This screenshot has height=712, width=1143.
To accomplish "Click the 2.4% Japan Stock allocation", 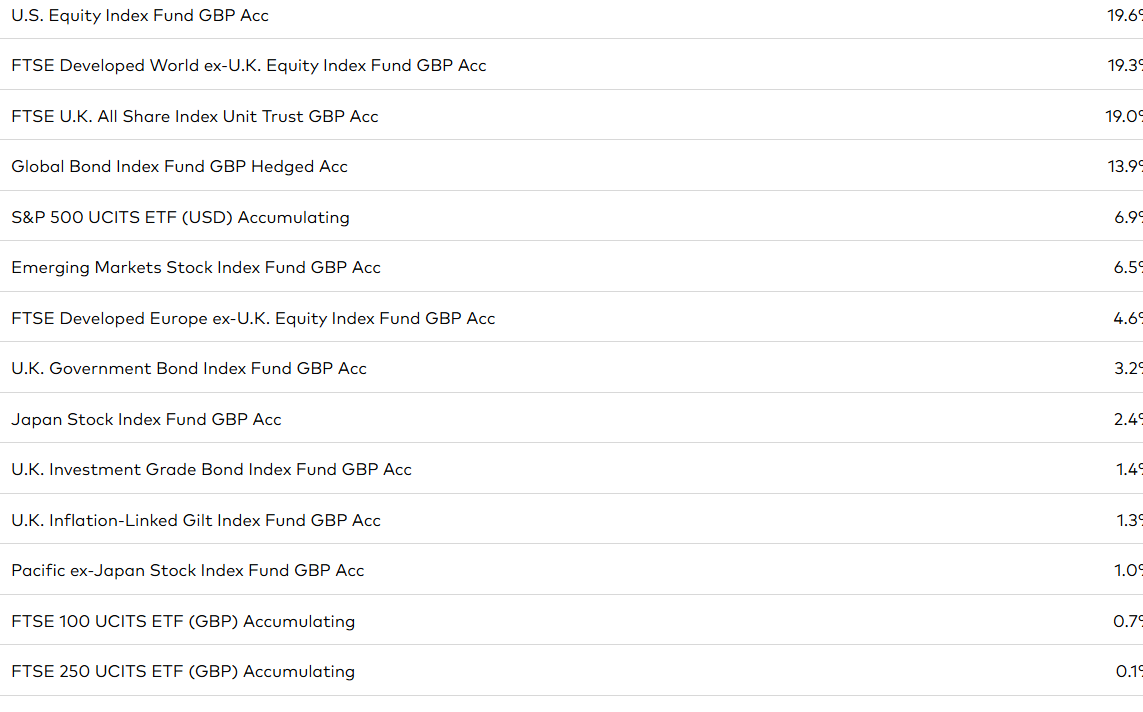I will pos(1128,420).
